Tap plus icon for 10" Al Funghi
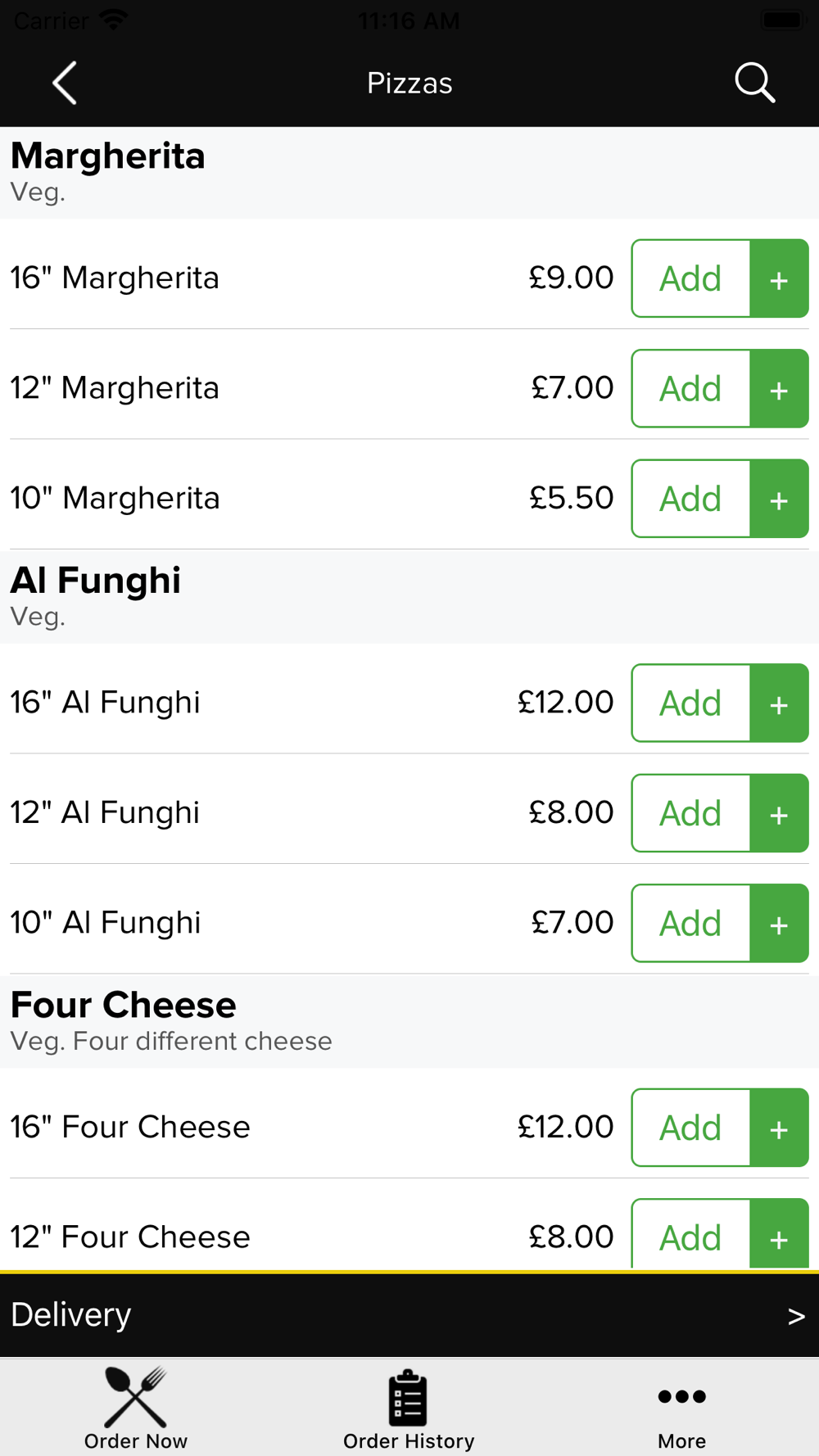 779,924
